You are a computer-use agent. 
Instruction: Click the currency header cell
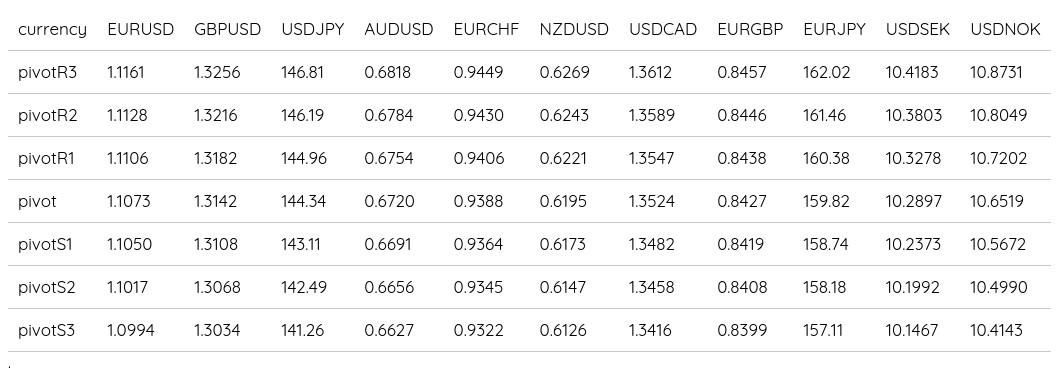tap(53, 30)
